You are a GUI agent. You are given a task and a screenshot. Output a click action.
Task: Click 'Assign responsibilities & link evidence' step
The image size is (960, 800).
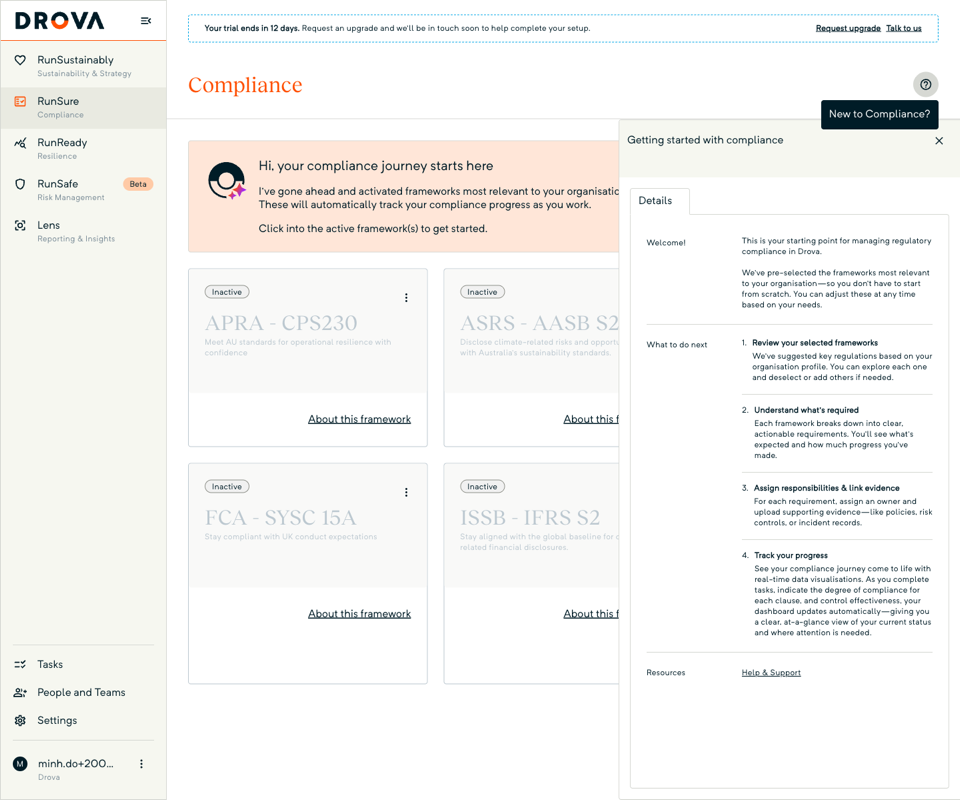coord(827,488)
